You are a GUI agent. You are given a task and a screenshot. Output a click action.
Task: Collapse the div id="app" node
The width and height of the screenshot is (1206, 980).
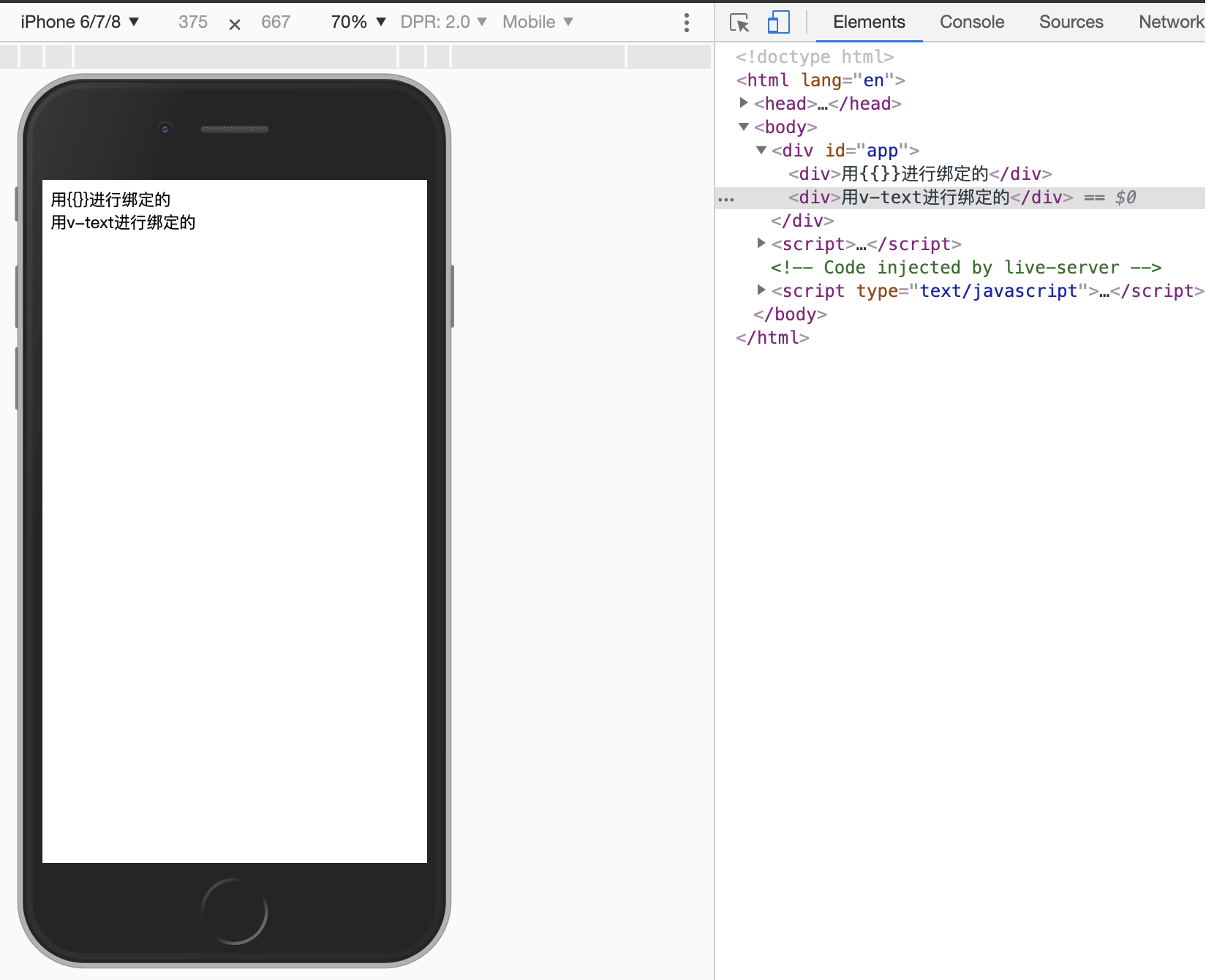(761, 150)
